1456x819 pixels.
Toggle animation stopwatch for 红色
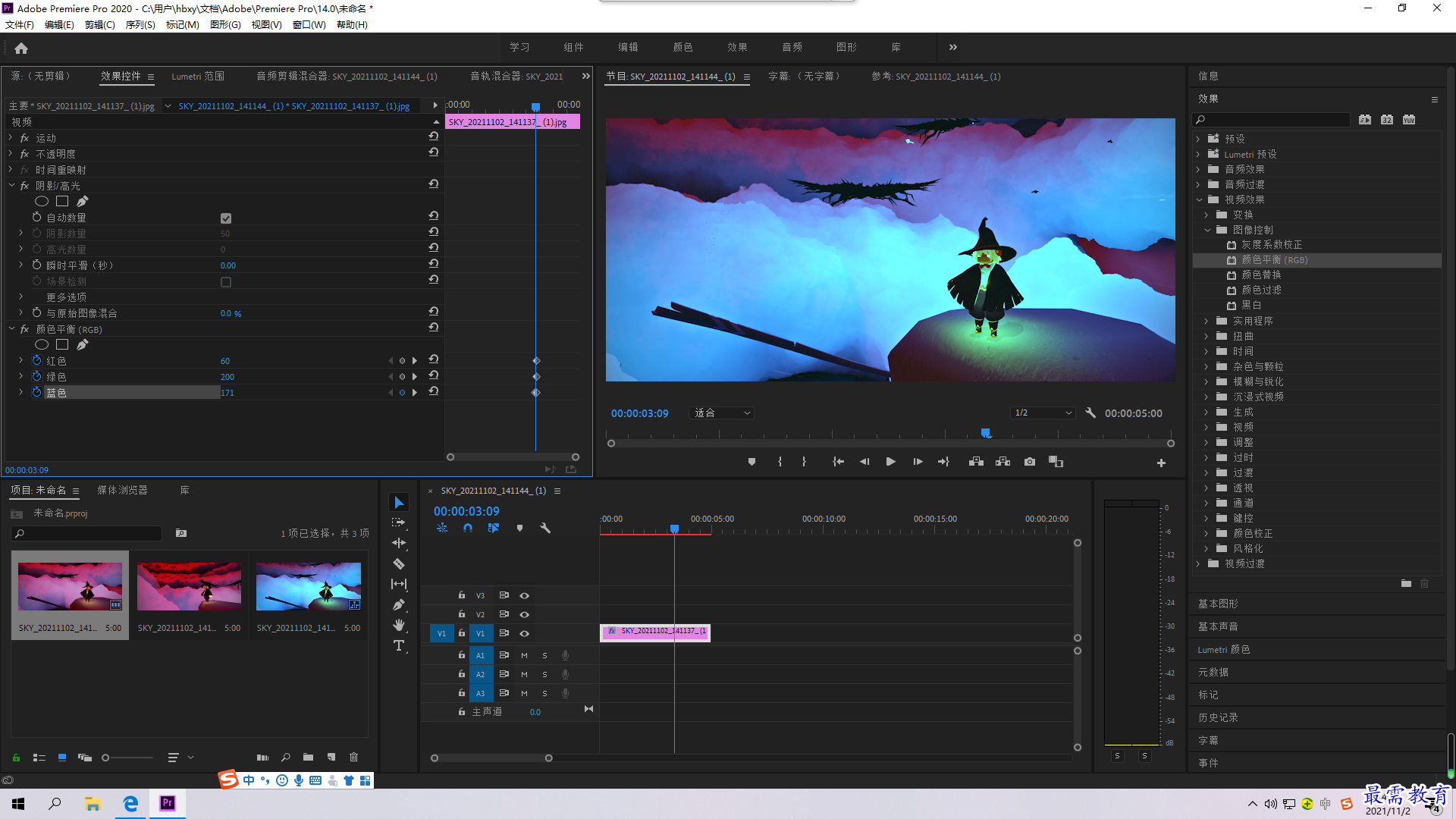tap(36, 360)
